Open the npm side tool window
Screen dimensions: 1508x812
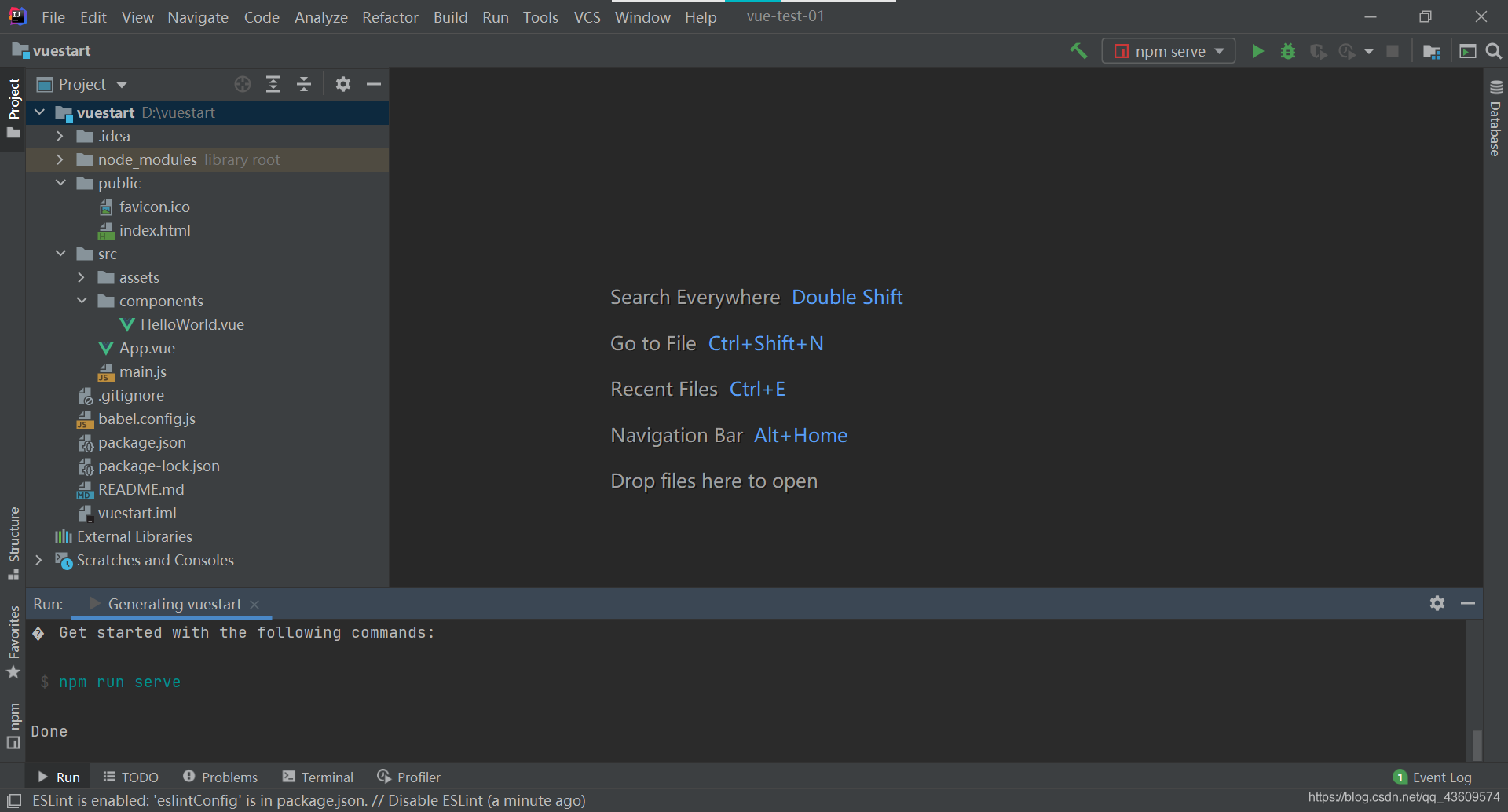click(x=13, y=725)
